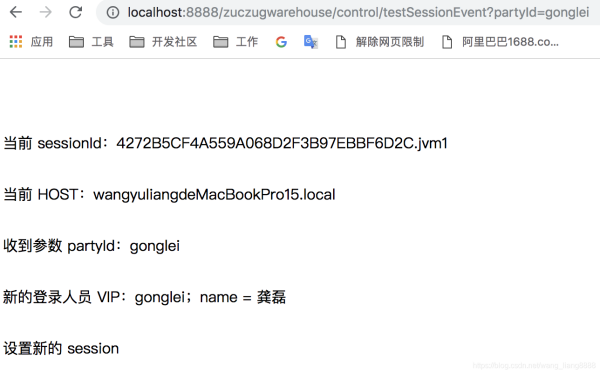The height and width of the screenshot is (374, 600).
Task: Expand the 工作 bookmark folder
Action: coord(235,41)
